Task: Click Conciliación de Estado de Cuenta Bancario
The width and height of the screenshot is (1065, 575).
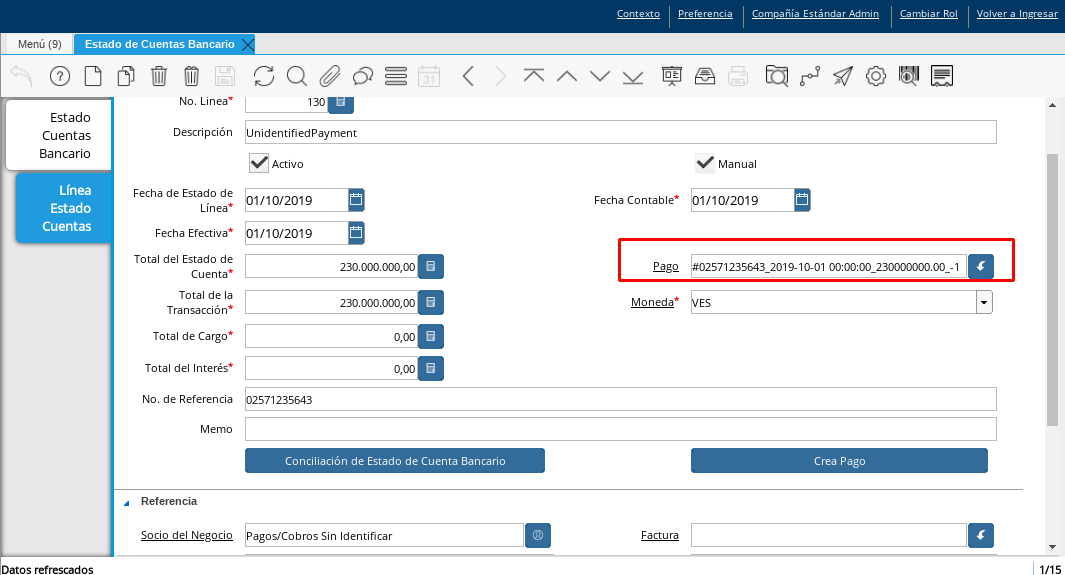Action: (395, 461)
